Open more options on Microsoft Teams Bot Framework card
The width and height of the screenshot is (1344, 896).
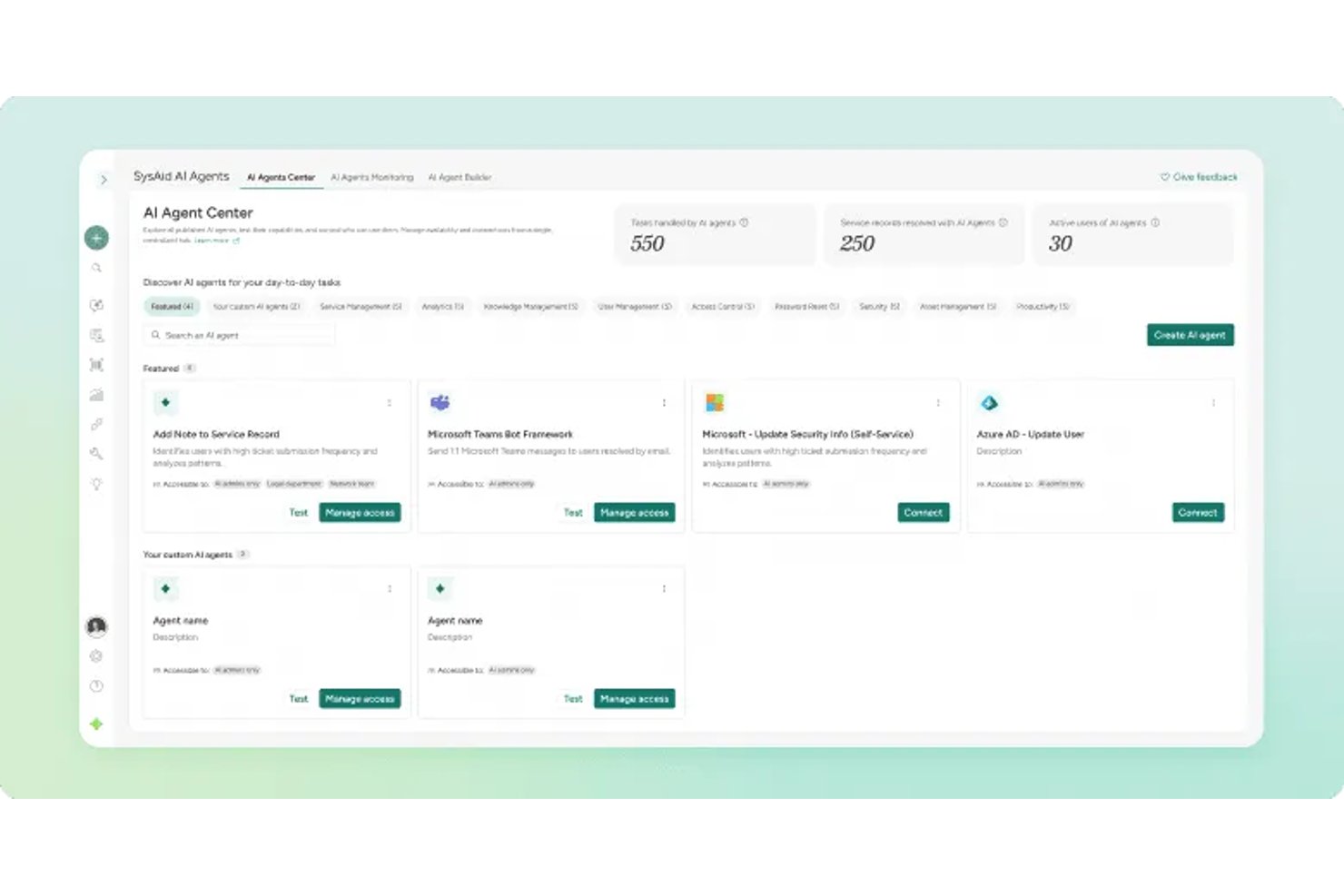tap(664, 403)
